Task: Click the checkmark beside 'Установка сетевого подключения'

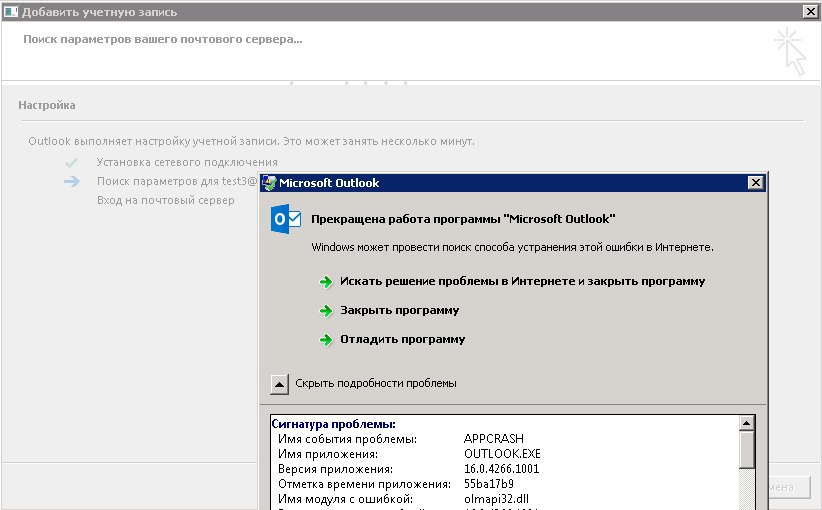Action: pos(71,163)
